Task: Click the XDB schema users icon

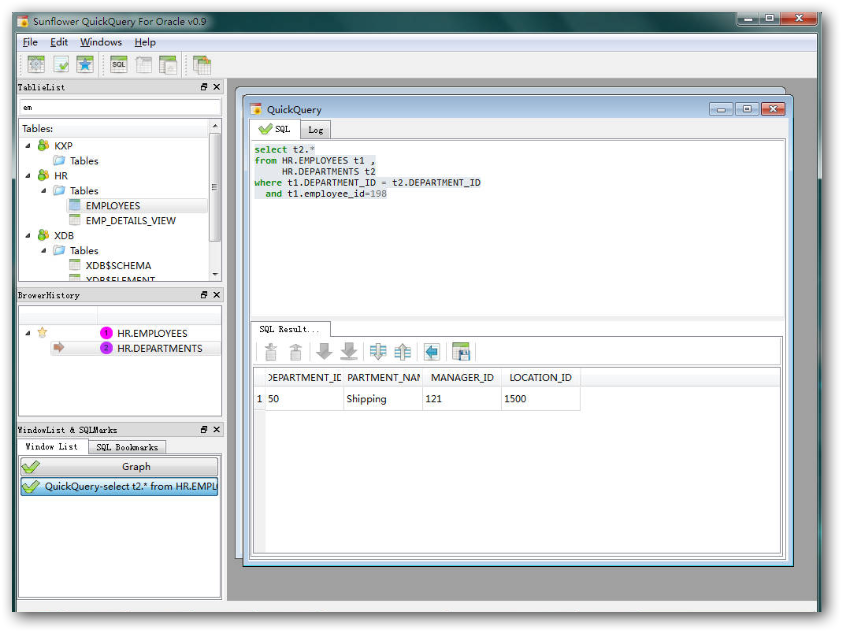Action: [x=43, y=235]
